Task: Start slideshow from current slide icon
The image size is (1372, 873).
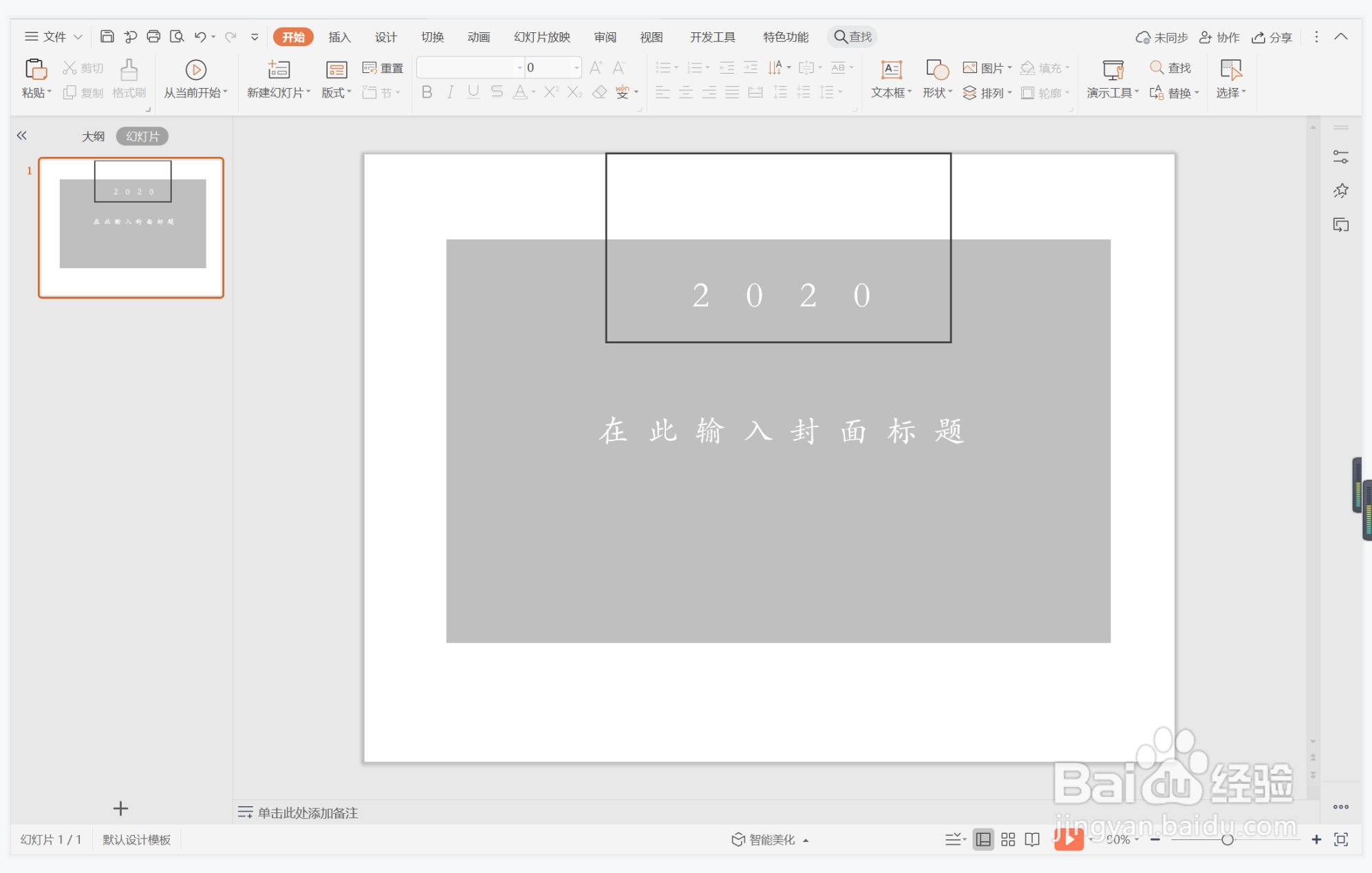Action: (x=195, y=69)
